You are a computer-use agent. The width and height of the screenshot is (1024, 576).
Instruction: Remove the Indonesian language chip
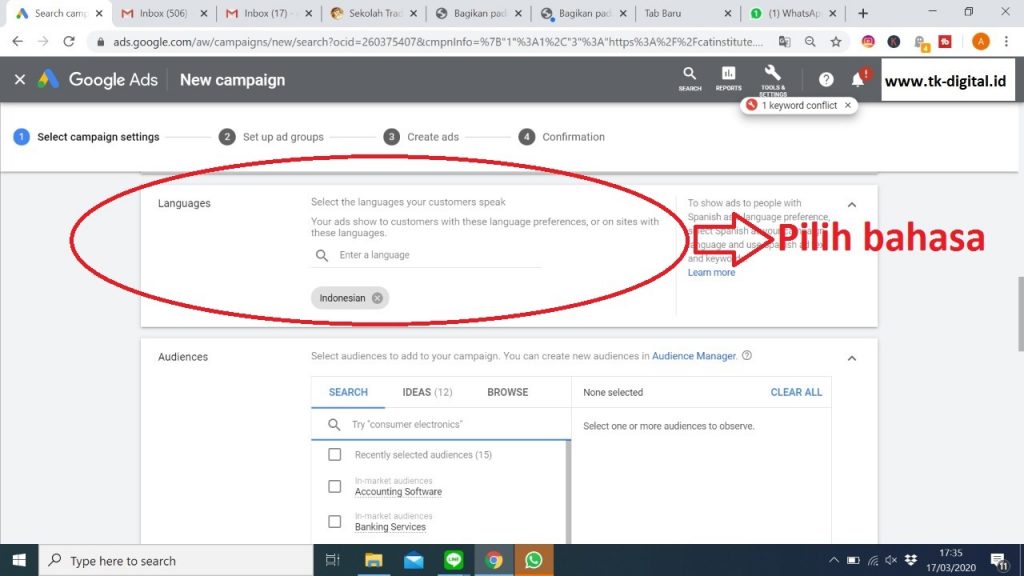point(377,298)
